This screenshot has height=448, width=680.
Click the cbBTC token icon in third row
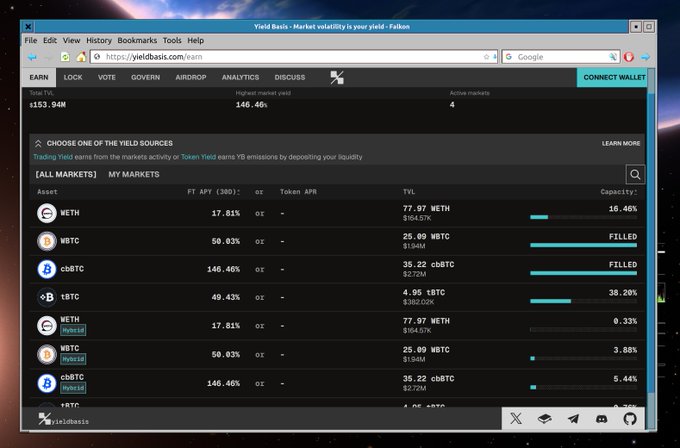(x=47, y=269)
